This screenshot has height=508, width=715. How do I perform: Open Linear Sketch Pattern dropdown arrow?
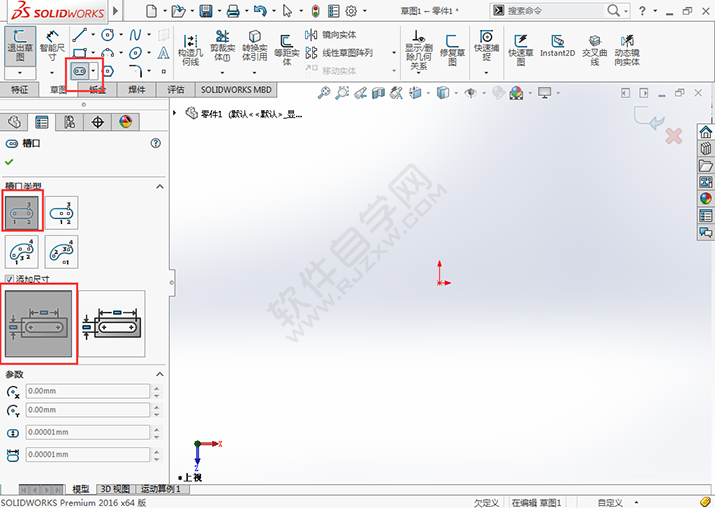tap(394, 53)
